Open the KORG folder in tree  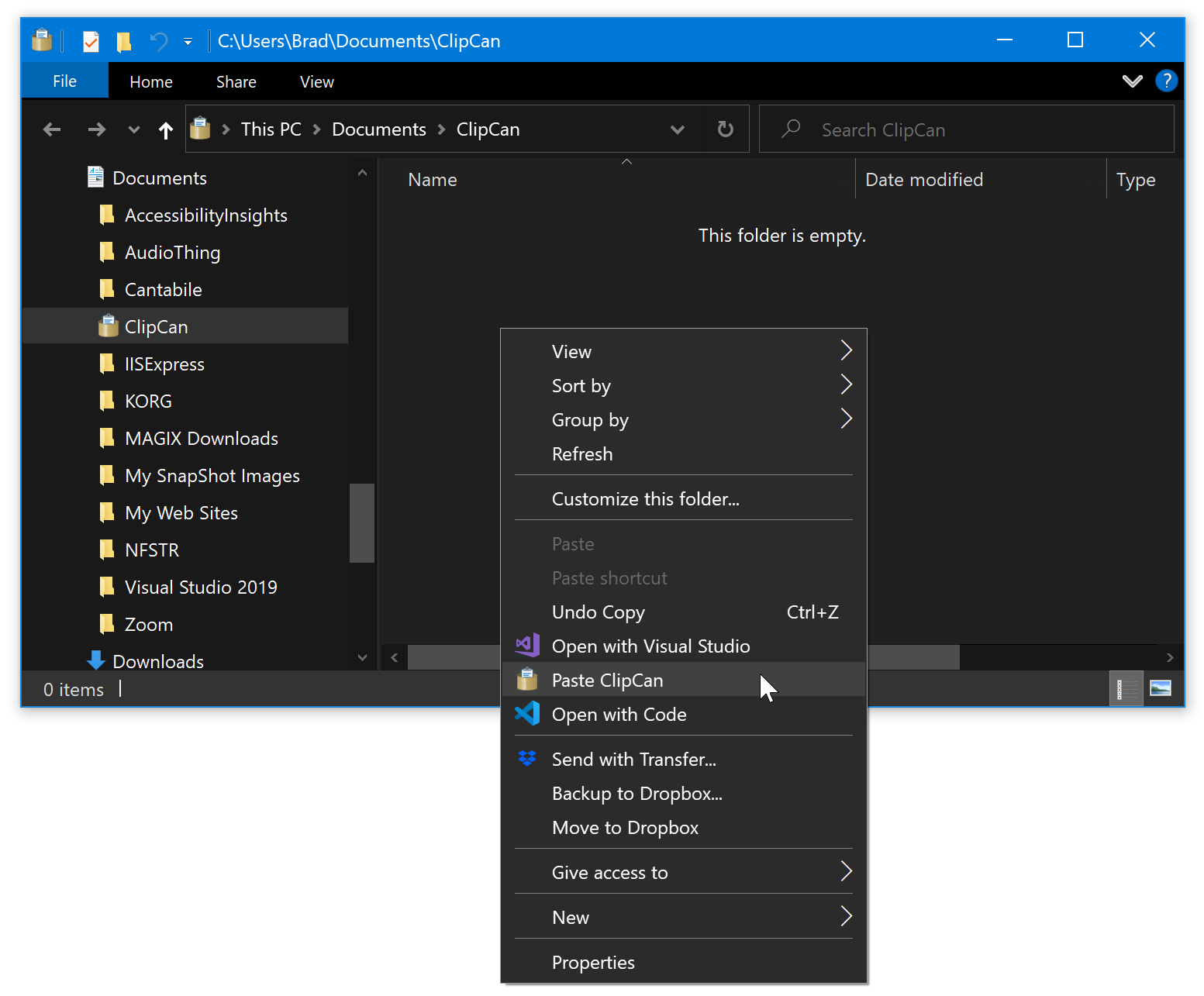[x=148, y=402]
